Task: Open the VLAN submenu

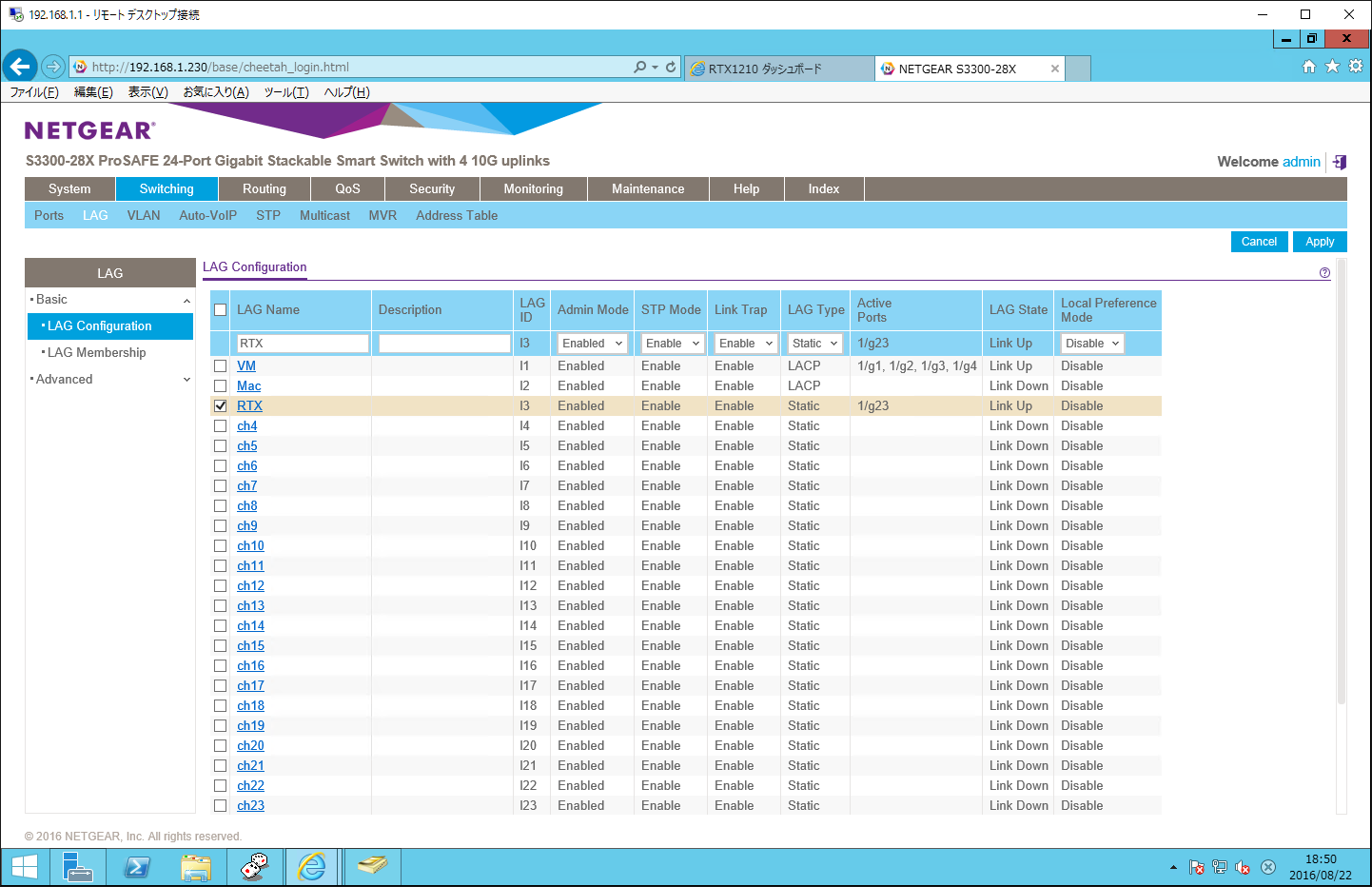Action: point(144,215)
